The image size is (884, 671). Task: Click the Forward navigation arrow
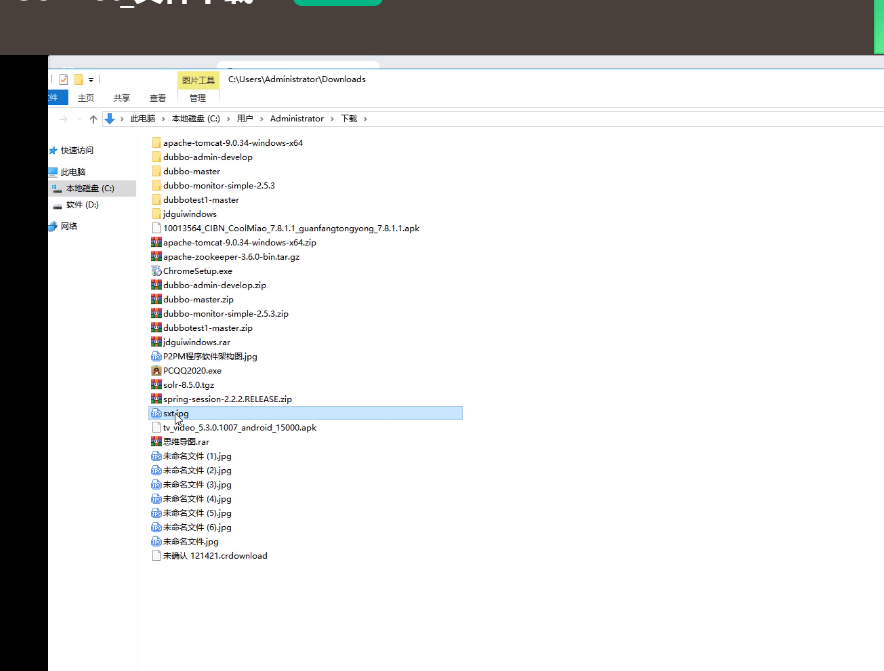coord(64,119)
